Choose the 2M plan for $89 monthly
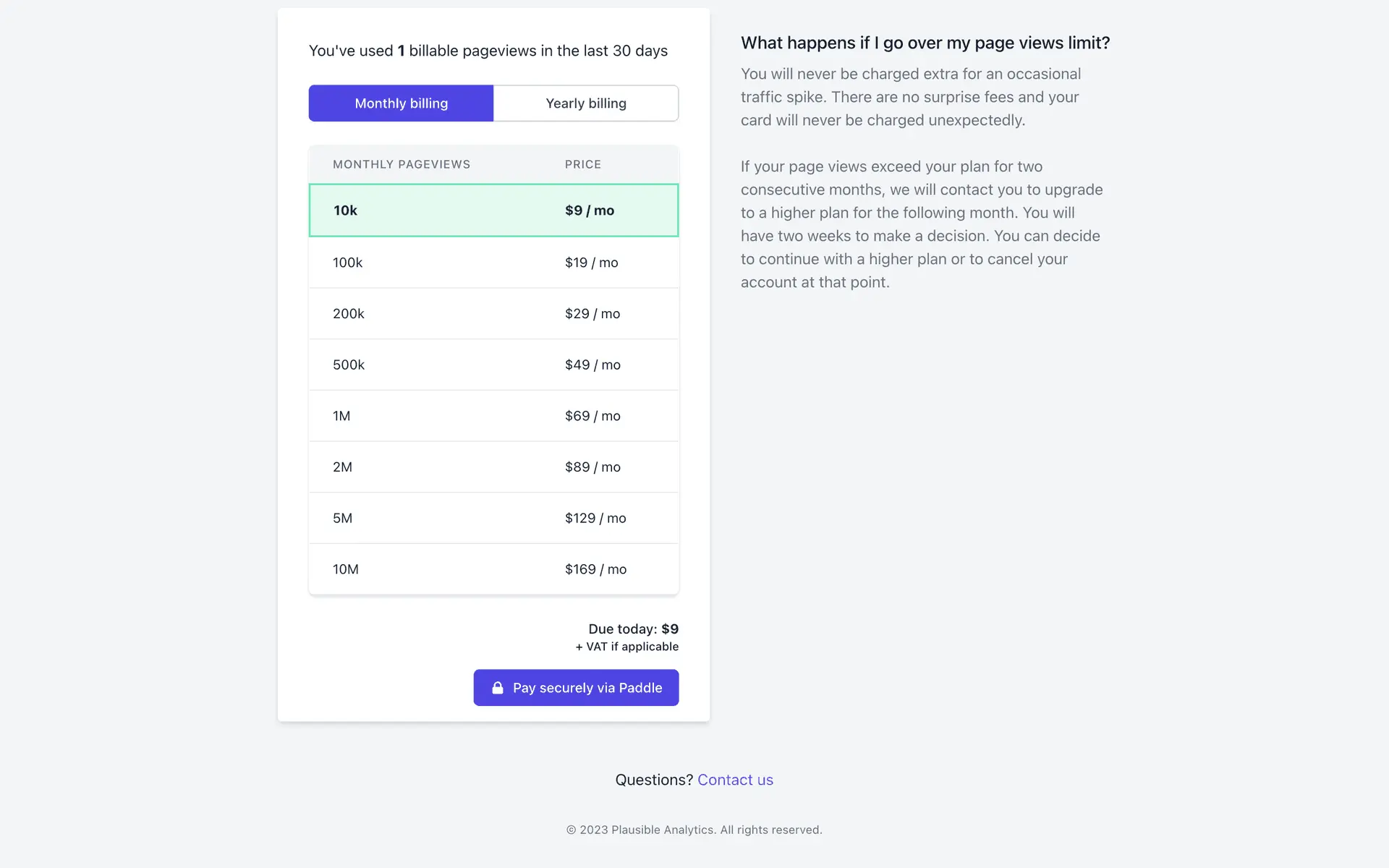The width and height of the screenshot is (1389, 868). click(493, 467)
